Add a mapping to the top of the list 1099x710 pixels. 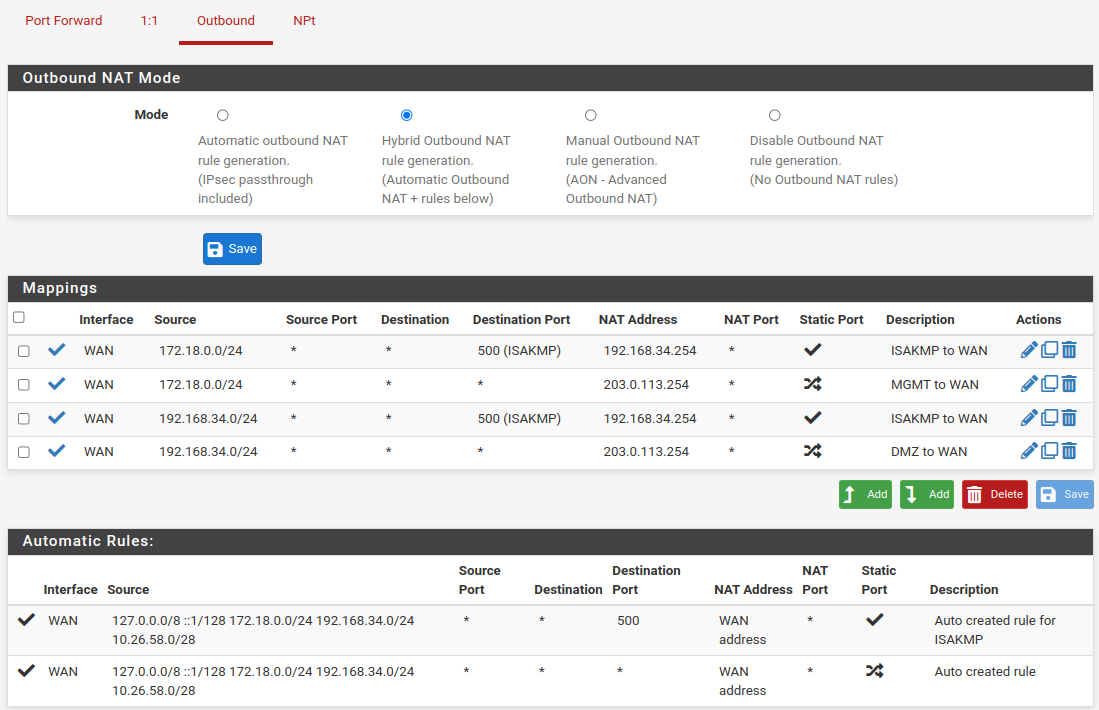tap(865, 494)
